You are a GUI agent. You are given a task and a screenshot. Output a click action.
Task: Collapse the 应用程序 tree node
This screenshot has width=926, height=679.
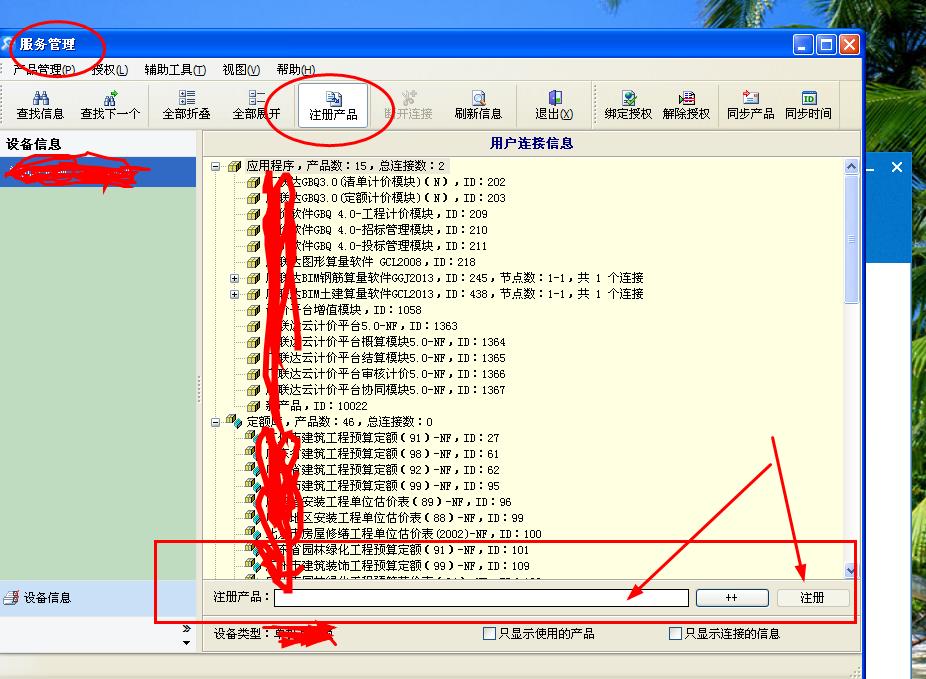point(216,167)
